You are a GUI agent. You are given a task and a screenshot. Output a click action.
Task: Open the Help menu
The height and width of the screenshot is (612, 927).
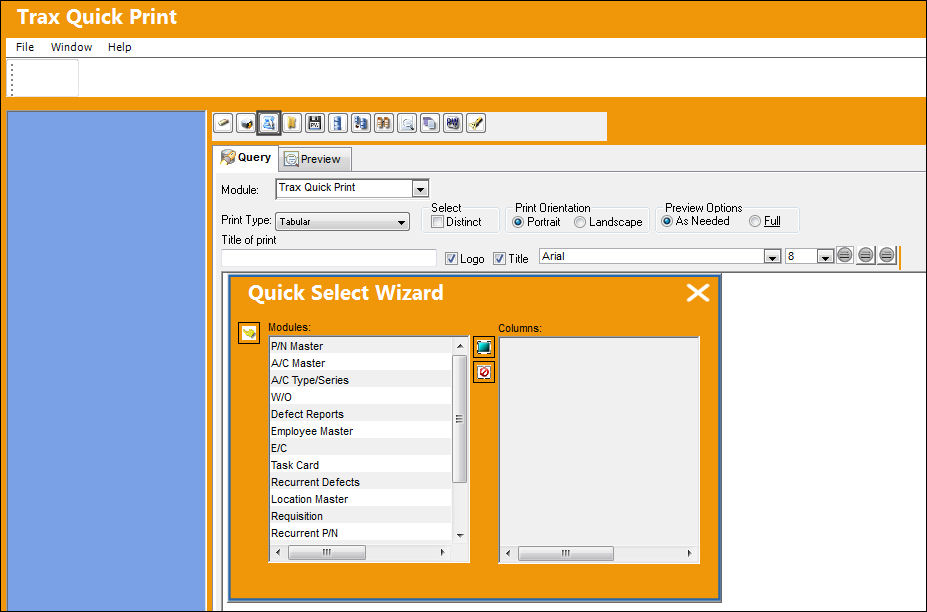119,47
